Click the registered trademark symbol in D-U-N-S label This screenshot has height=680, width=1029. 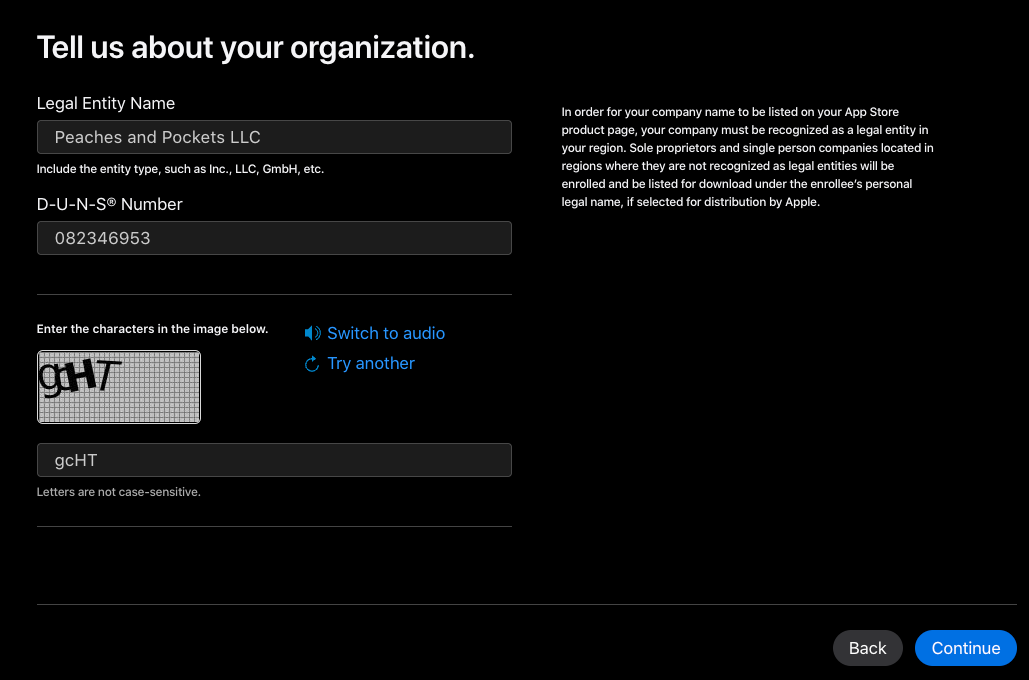112,201
